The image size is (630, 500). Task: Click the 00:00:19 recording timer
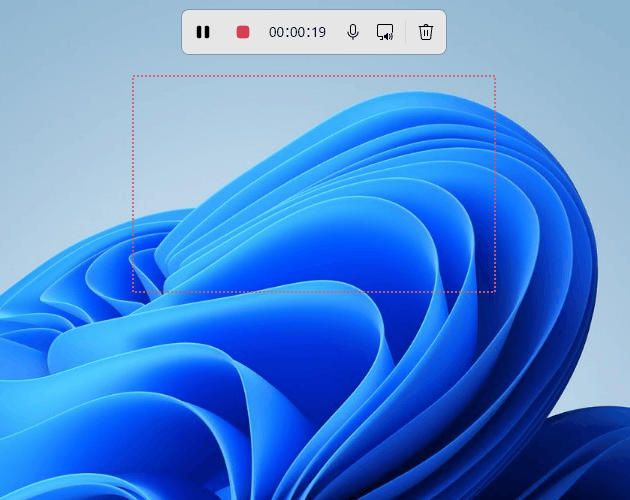tap(297, 32)
